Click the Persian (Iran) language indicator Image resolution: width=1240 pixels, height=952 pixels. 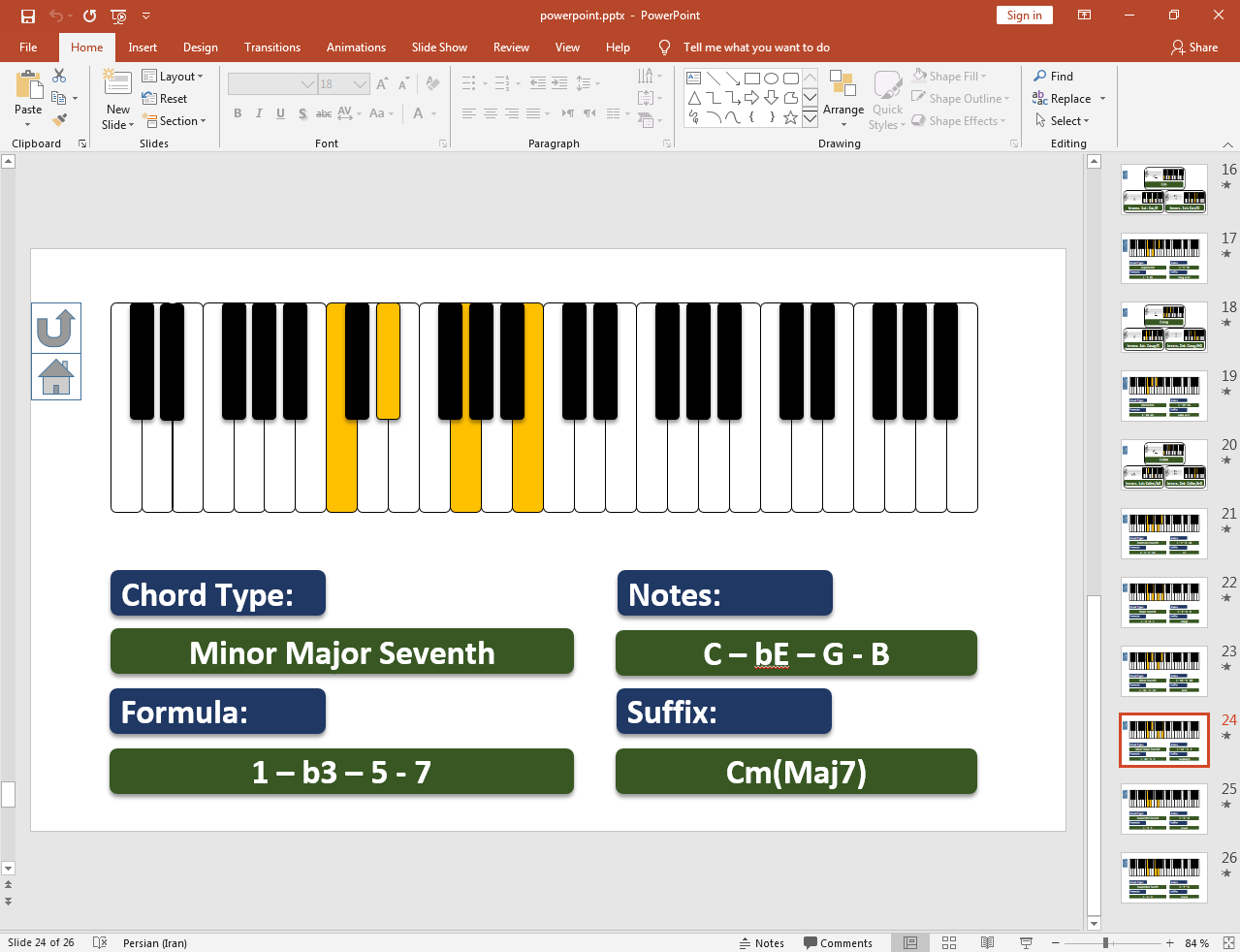tap(155, 942)
